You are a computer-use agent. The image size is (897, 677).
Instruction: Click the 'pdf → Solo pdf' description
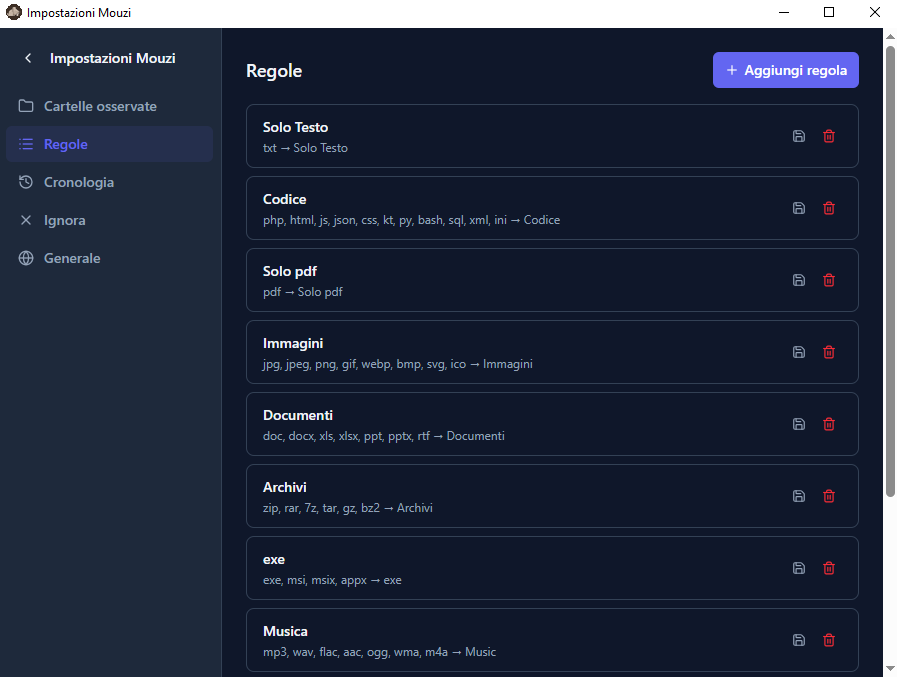(303, 292)
